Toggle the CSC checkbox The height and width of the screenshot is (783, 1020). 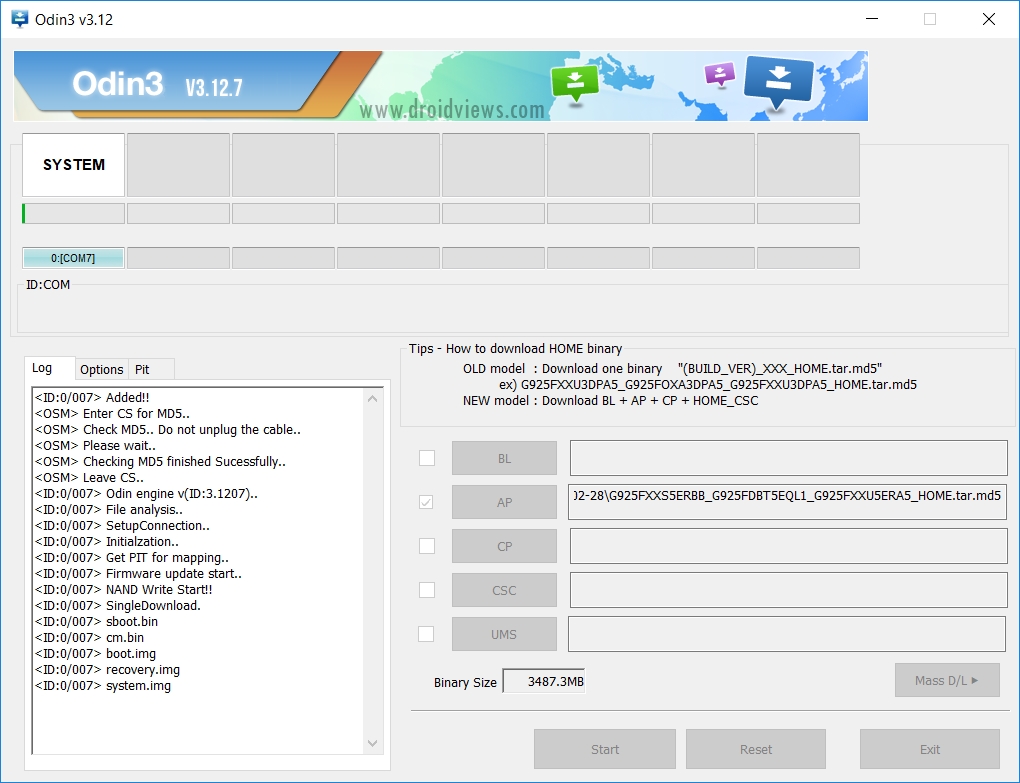[x=427, y=590]
